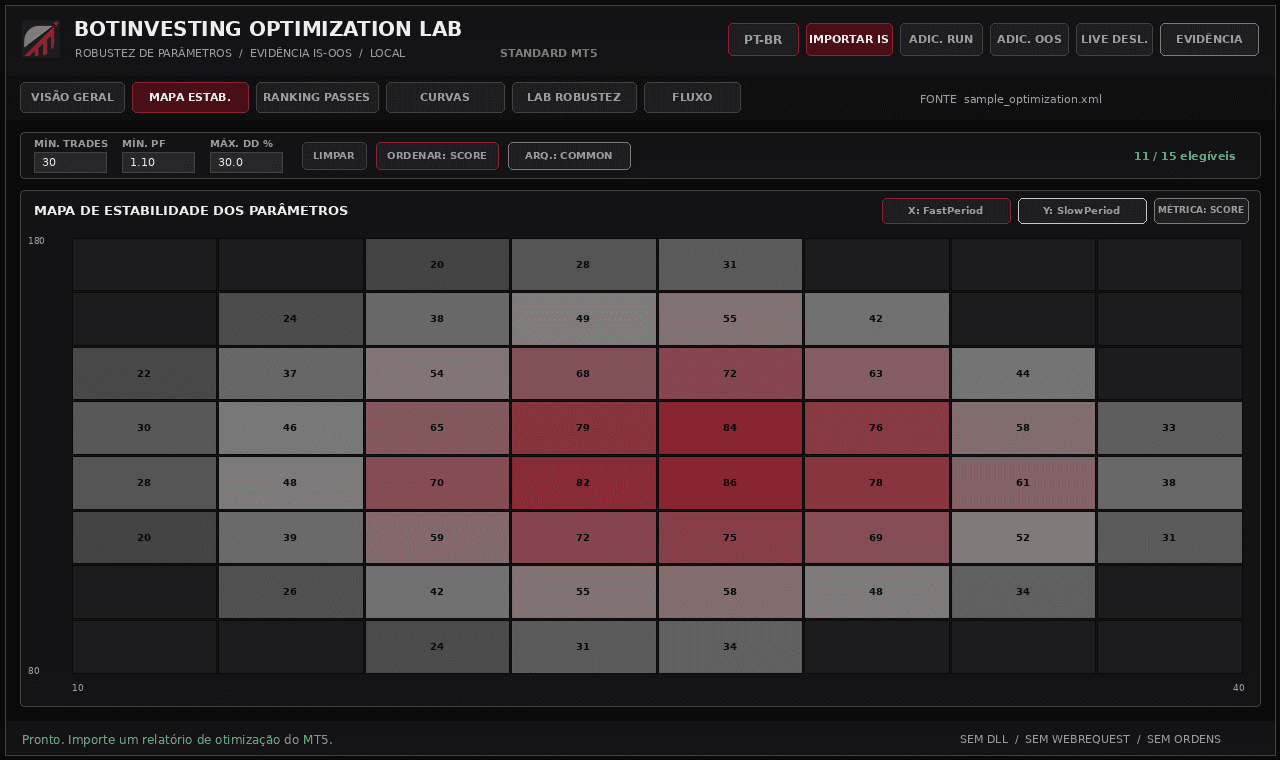The height and width of the screenshot is (760, 1280).
Task: Click heatmap cell showing 26
Action: pos(290,592)
